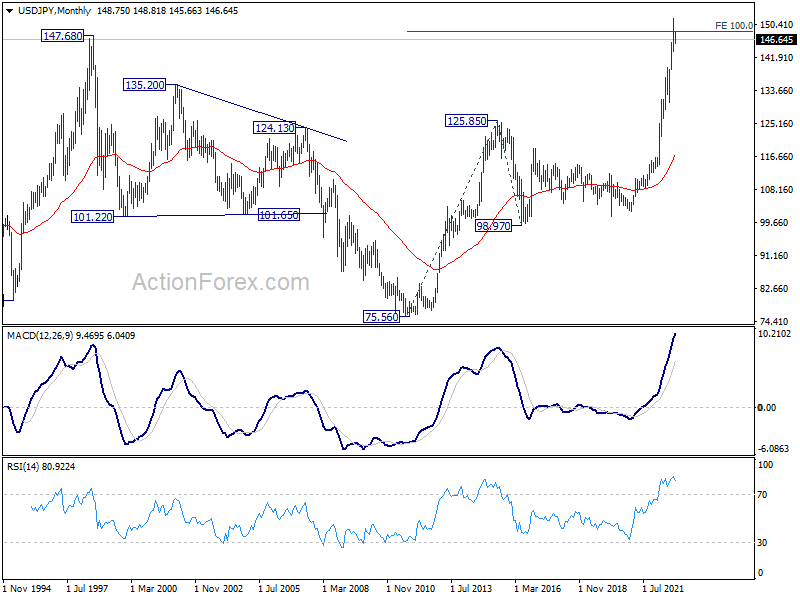Click the 133.660 price axis value

(x=776, y=91)
